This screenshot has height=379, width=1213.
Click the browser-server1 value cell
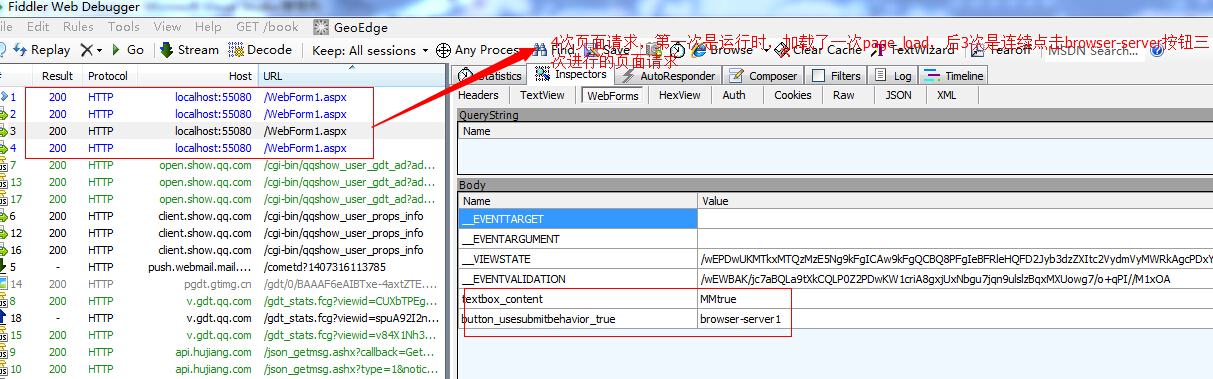955,319
